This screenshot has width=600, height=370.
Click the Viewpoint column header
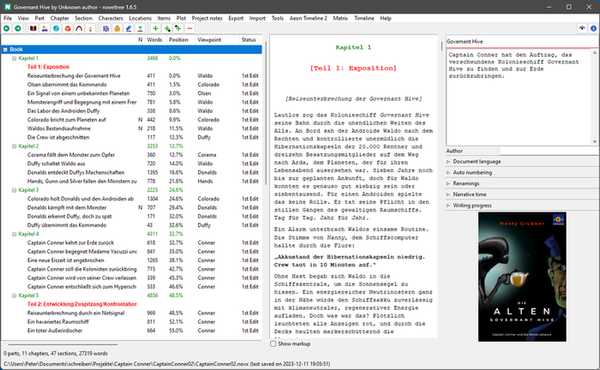coord(209,40)
